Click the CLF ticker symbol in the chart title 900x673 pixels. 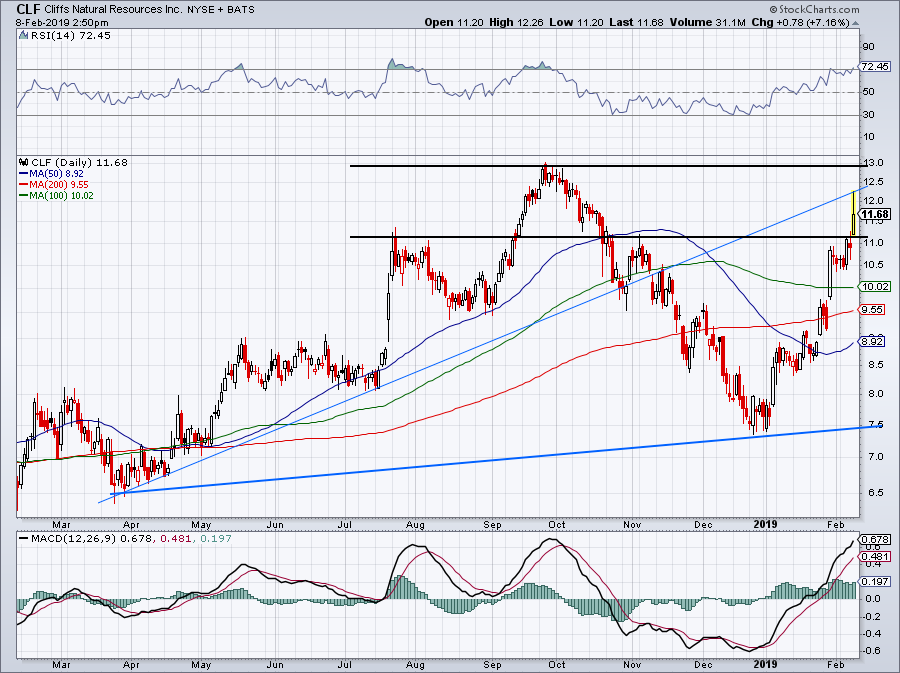tap(29, 9)
